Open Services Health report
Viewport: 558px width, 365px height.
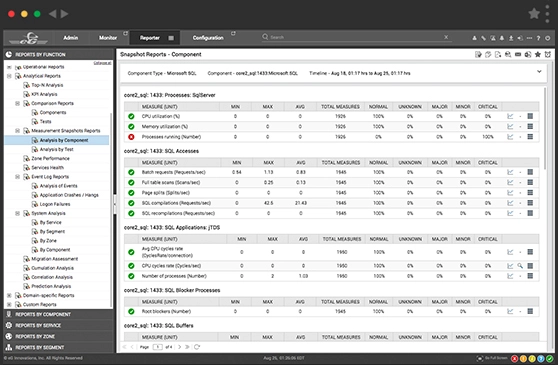(x=47, y=168)
